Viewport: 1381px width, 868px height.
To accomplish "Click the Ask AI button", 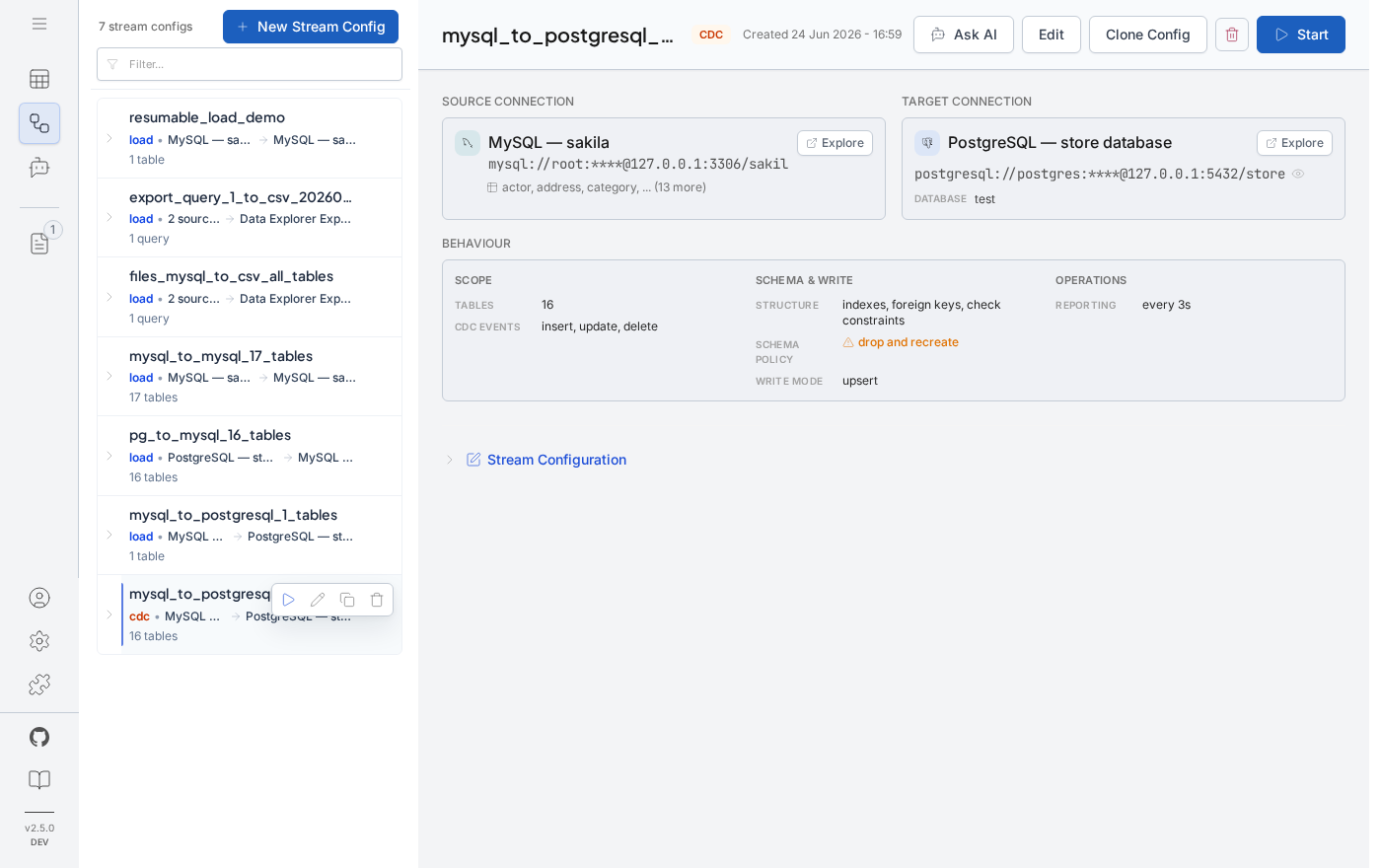I will pos(964,35).
